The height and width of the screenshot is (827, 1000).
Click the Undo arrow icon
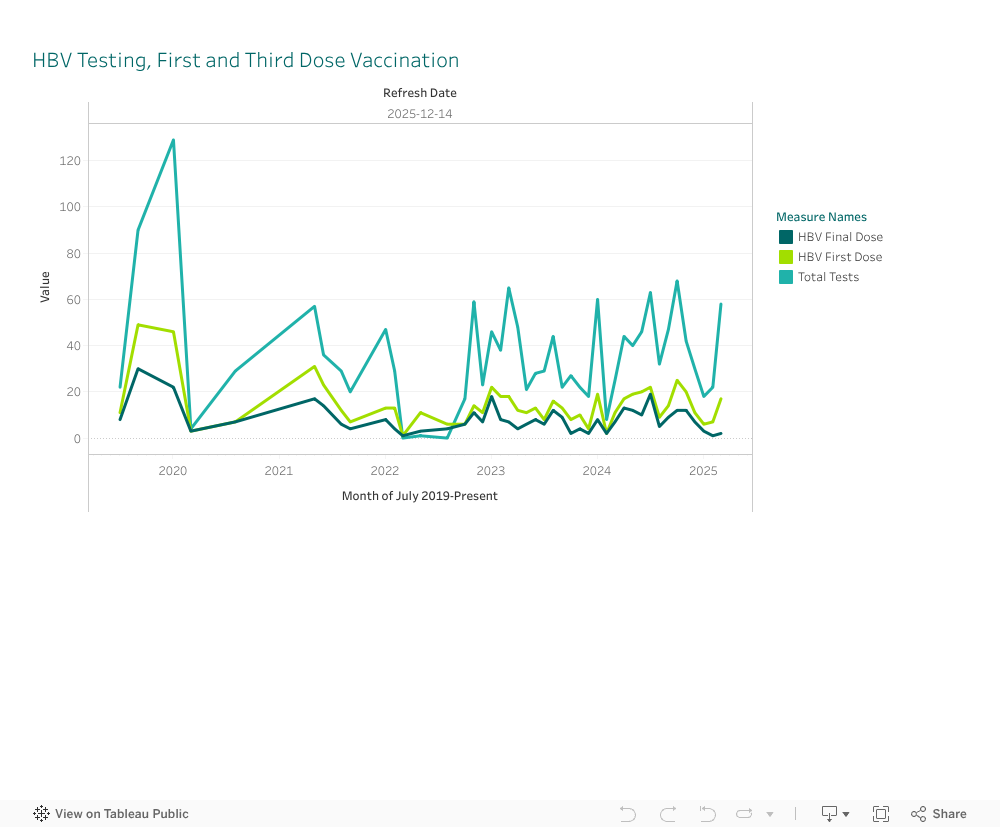[628, 814]
